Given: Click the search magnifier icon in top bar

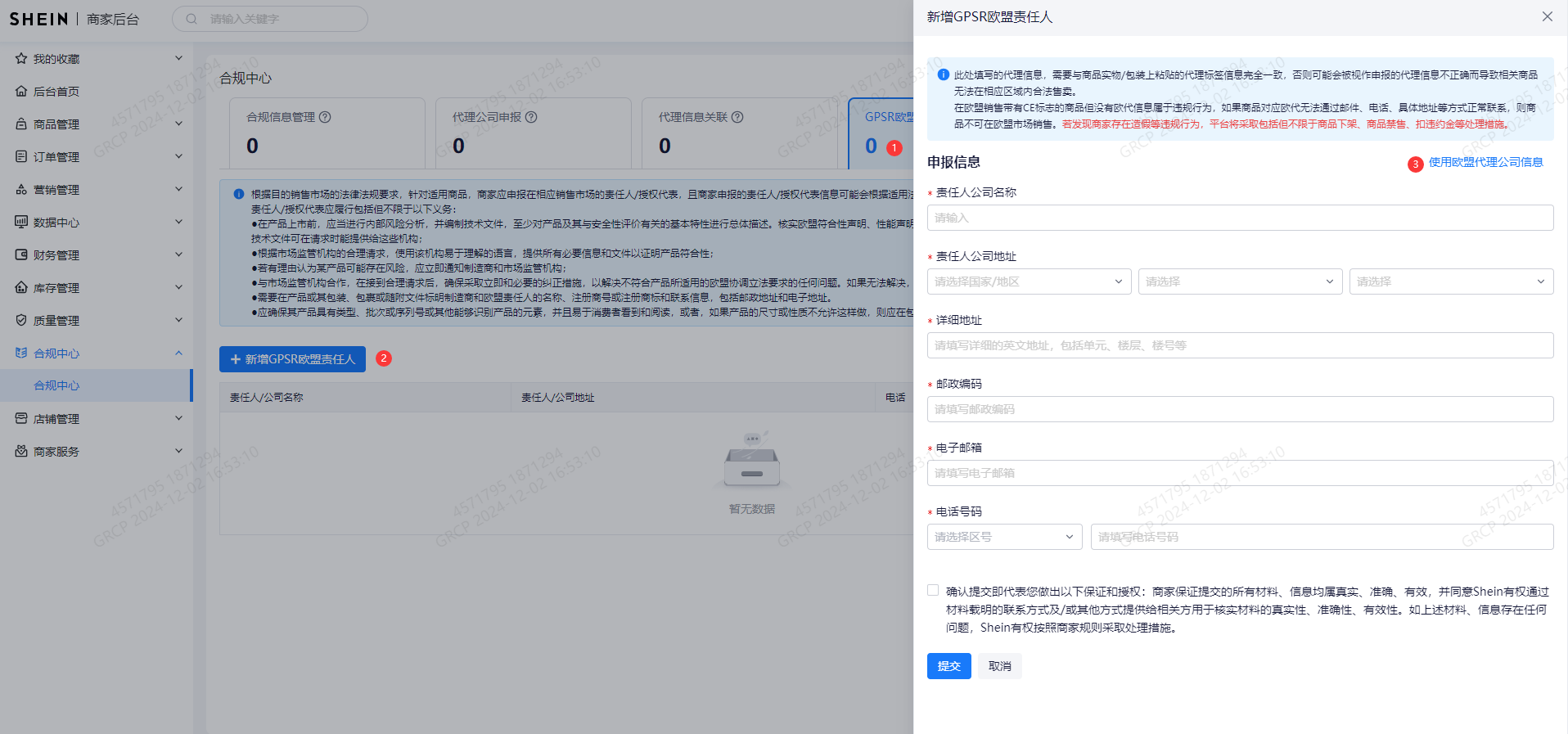Looking at the screenshot, I should point(191,19).
